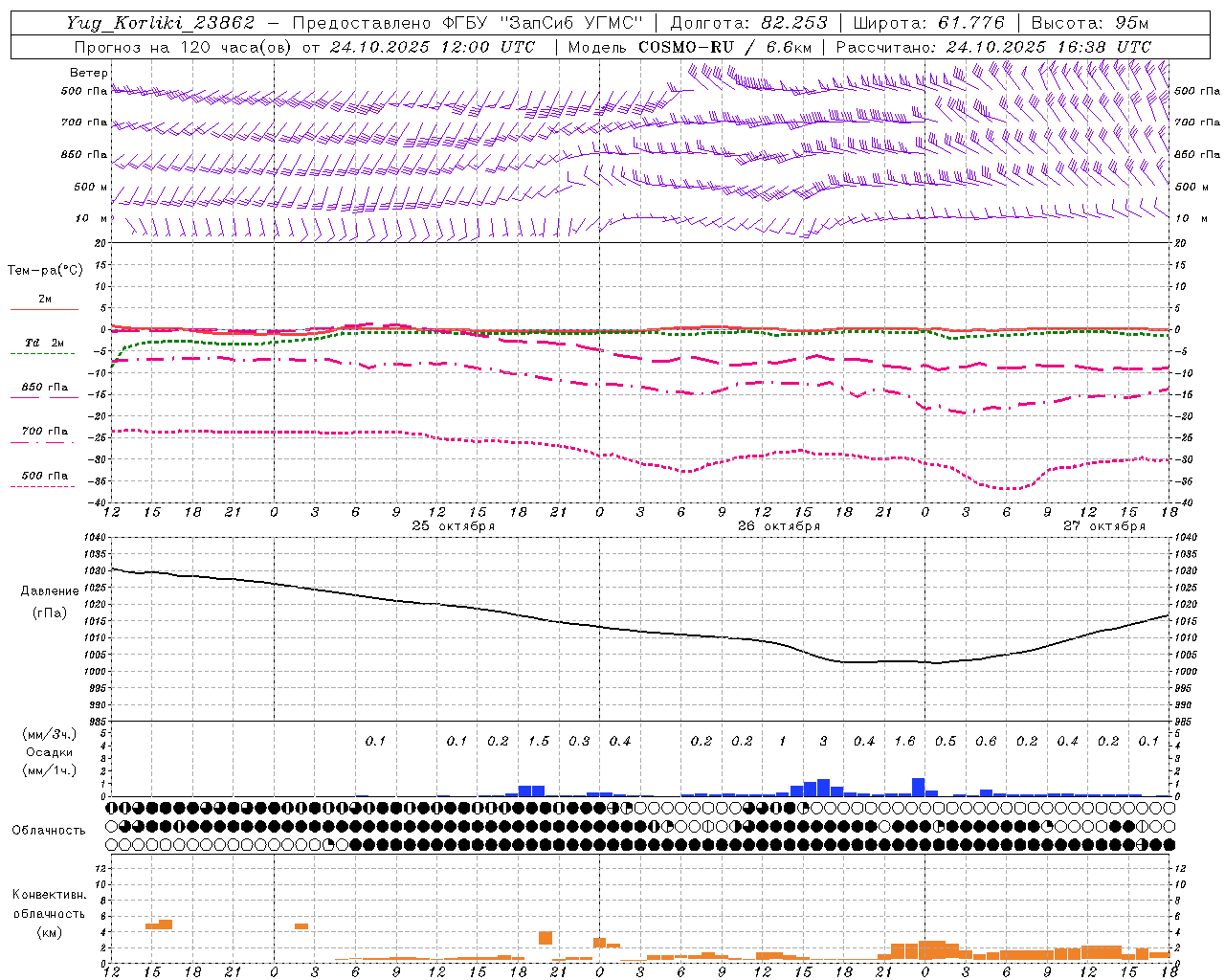Click the 'Облачность' cloud cover label
The width and height of the screenshot is (1225, 980).
(x=49, y=831)
